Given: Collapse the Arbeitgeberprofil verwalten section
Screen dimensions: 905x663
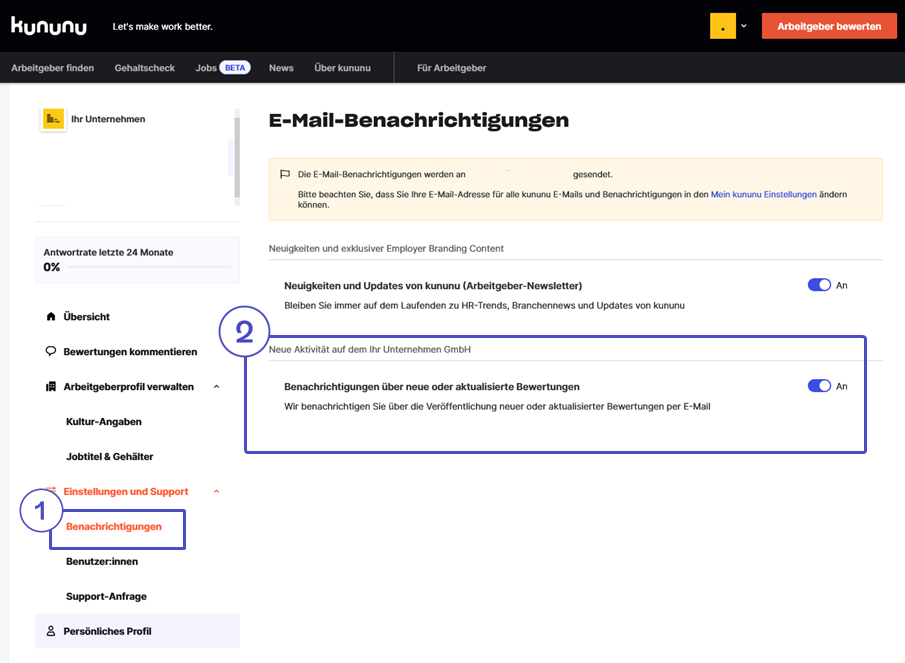Looking at the screenshot, I should click(217, 387).
